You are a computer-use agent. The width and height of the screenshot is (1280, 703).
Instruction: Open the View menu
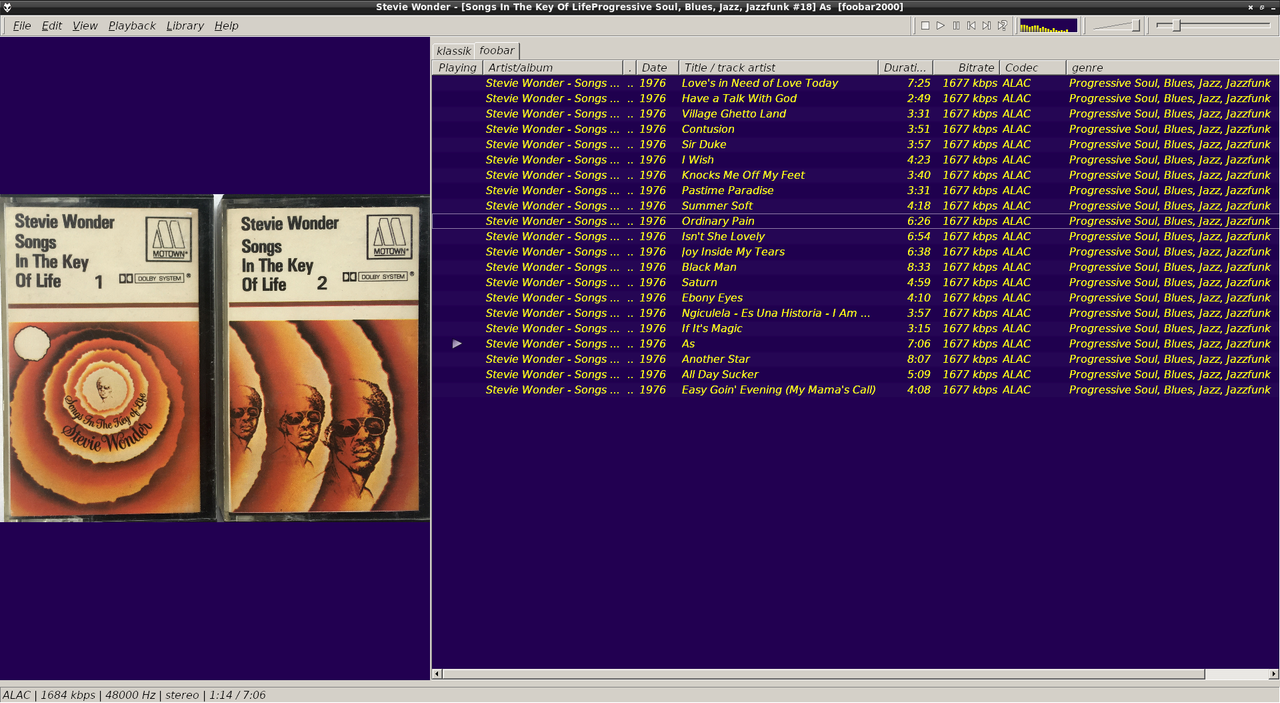point(85,25)
